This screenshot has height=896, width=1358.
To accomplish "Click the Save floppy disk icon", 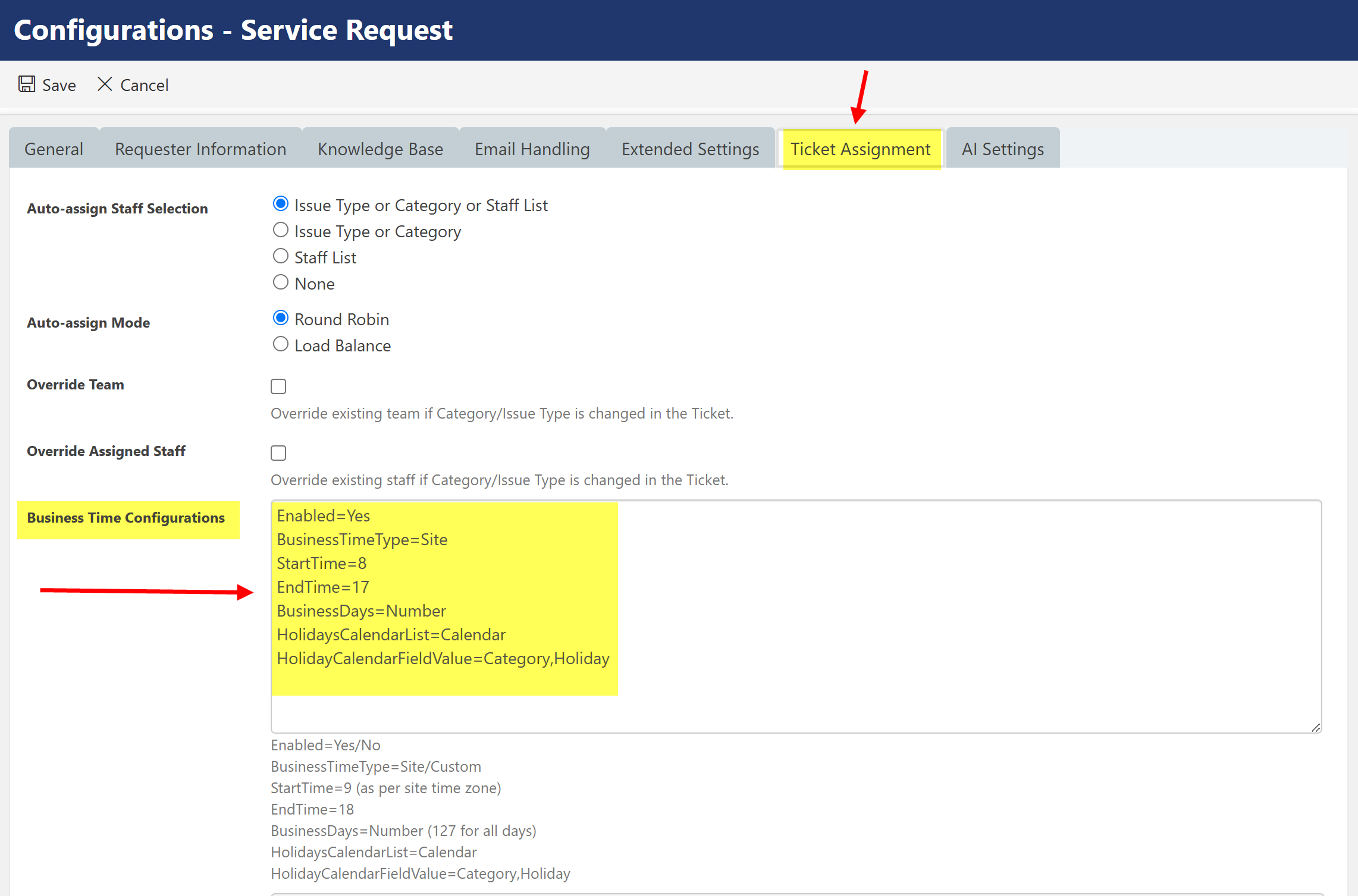I will coord(27,84).
